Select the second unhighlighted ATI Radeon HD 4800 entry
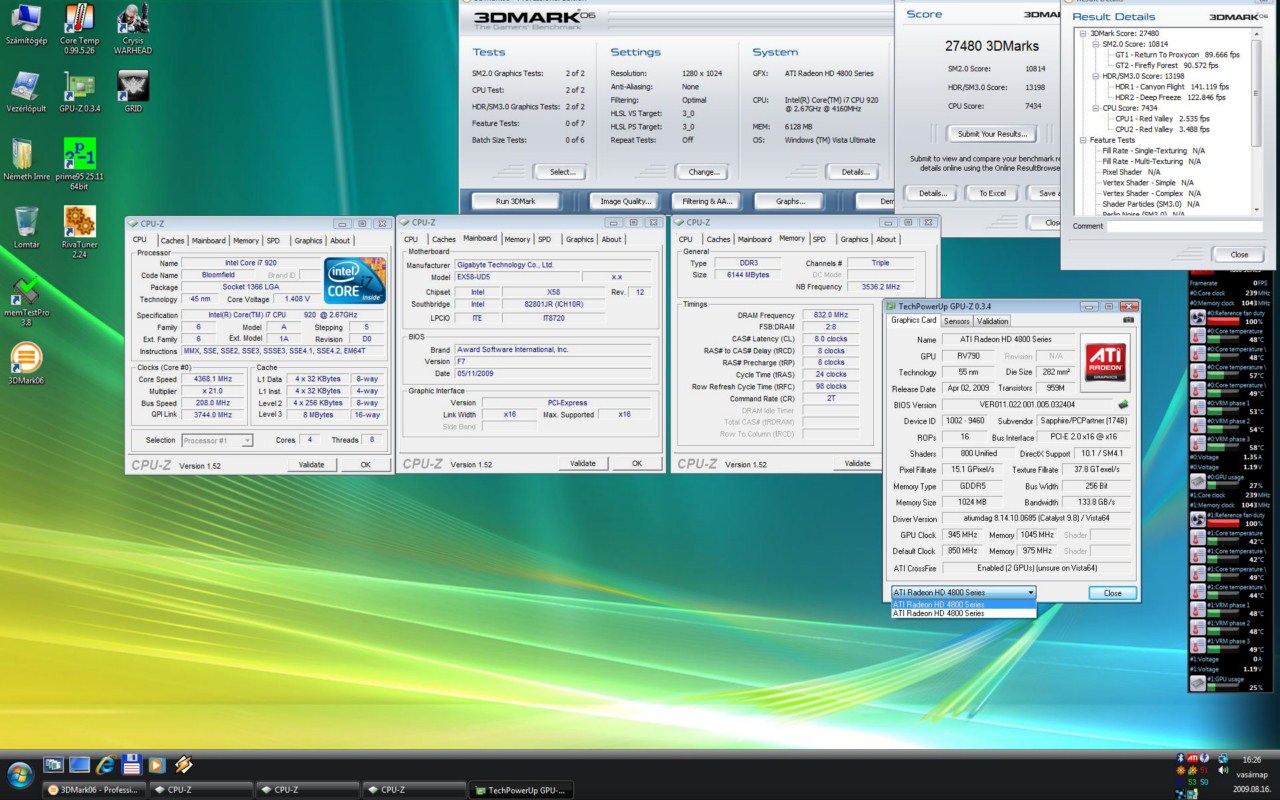Screen dimensions: 1280x800 coord(964,613)
